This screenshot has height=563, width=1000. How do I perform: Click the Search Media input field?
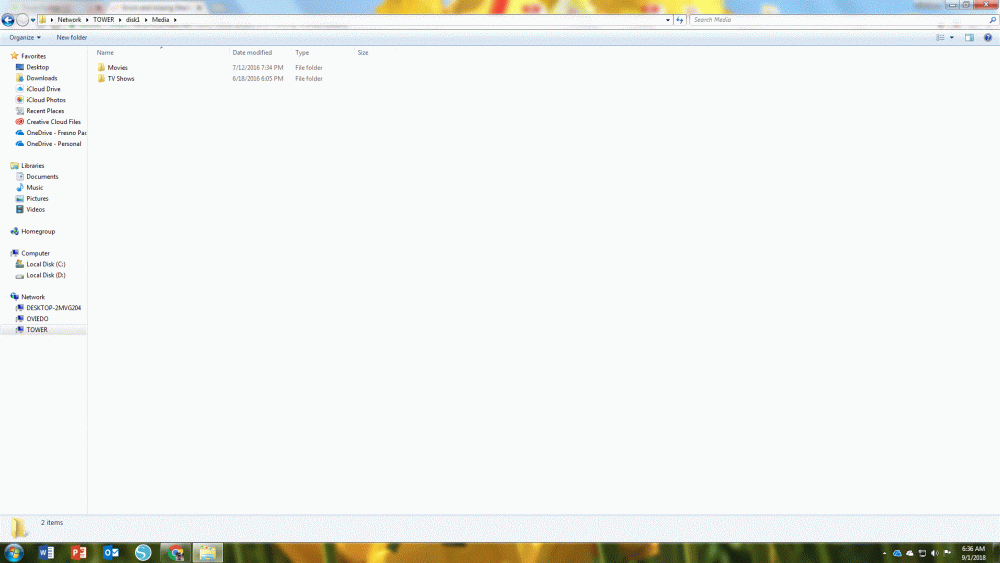click(839, 20)
